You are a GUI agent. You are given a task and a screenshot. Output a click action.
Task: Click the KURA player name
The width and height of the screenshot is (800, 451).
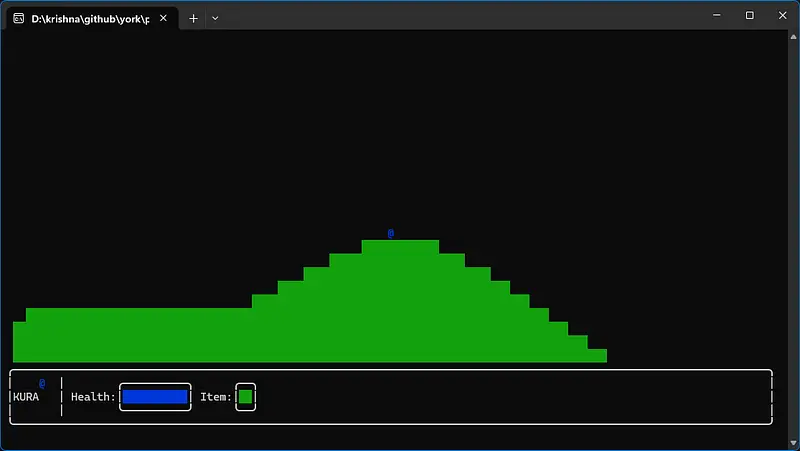(26, 397)
